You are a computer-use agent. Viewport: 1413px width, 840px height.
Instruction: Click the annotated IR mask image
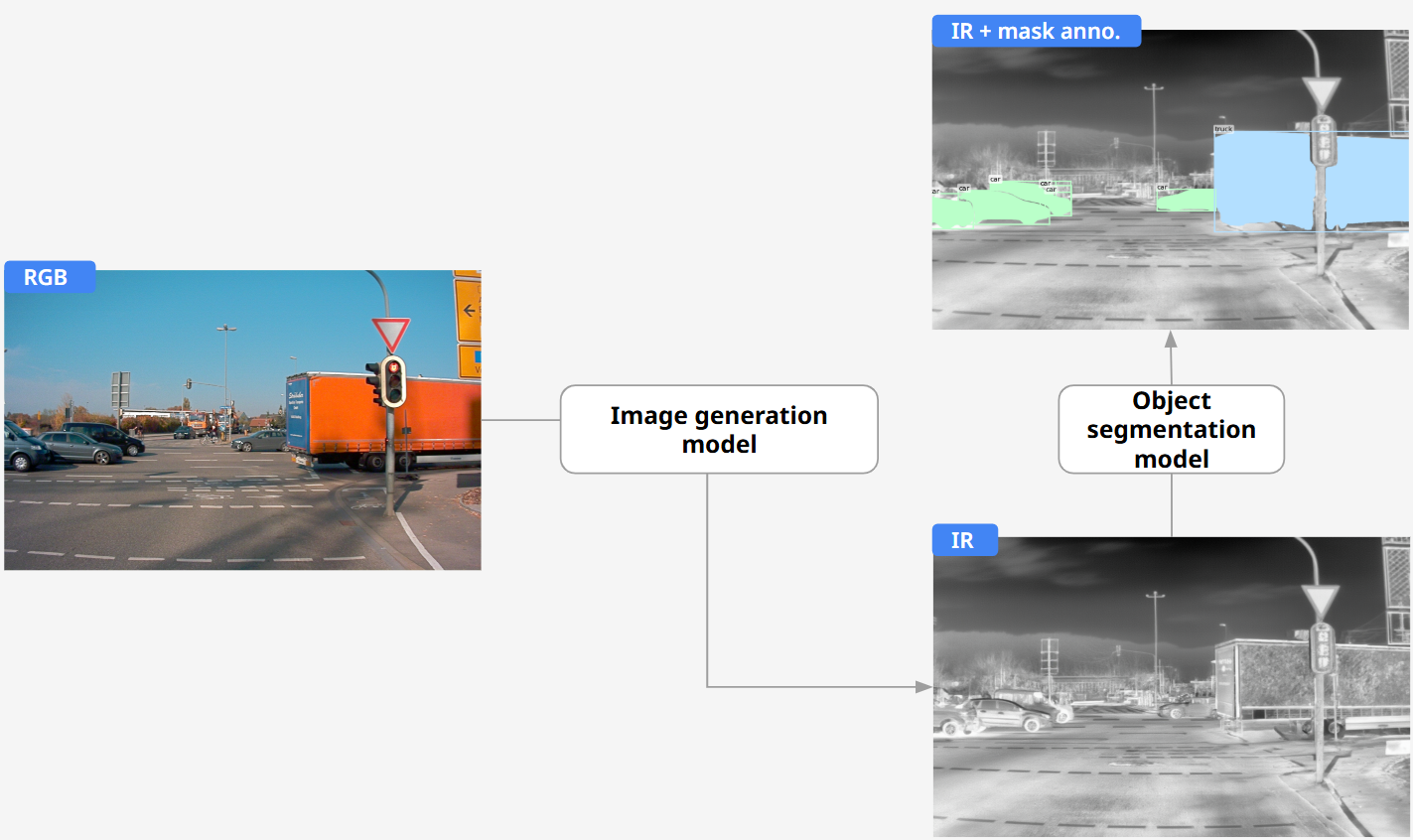[1171, 180]
